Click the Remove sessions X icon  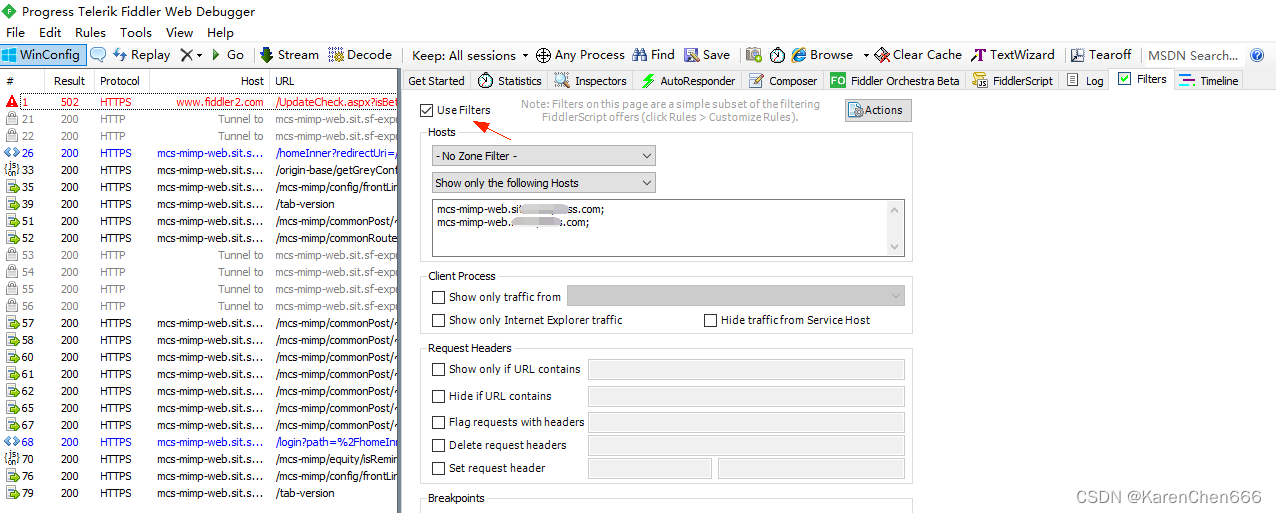[x=186, y=55]
